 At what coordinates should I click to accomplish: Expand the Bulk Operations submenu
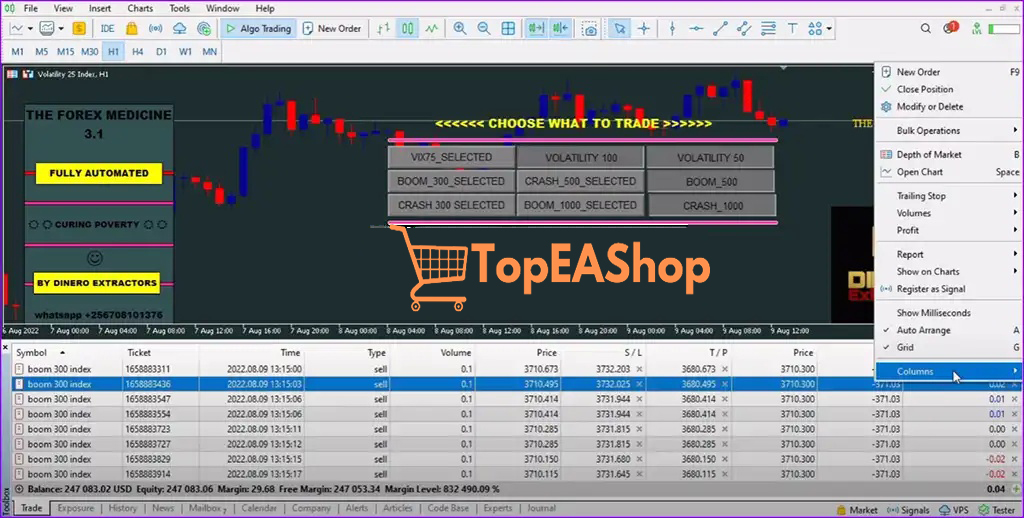[948, 131]
